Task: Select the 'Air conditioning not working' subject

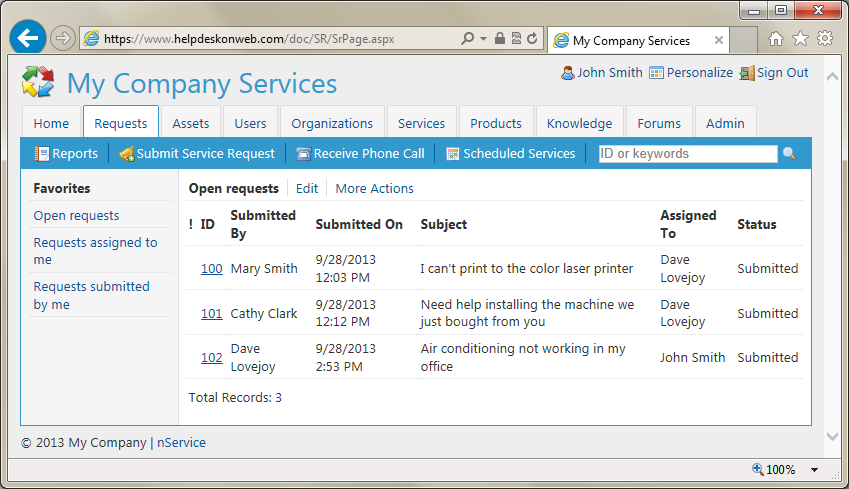Action: (523, 357)
